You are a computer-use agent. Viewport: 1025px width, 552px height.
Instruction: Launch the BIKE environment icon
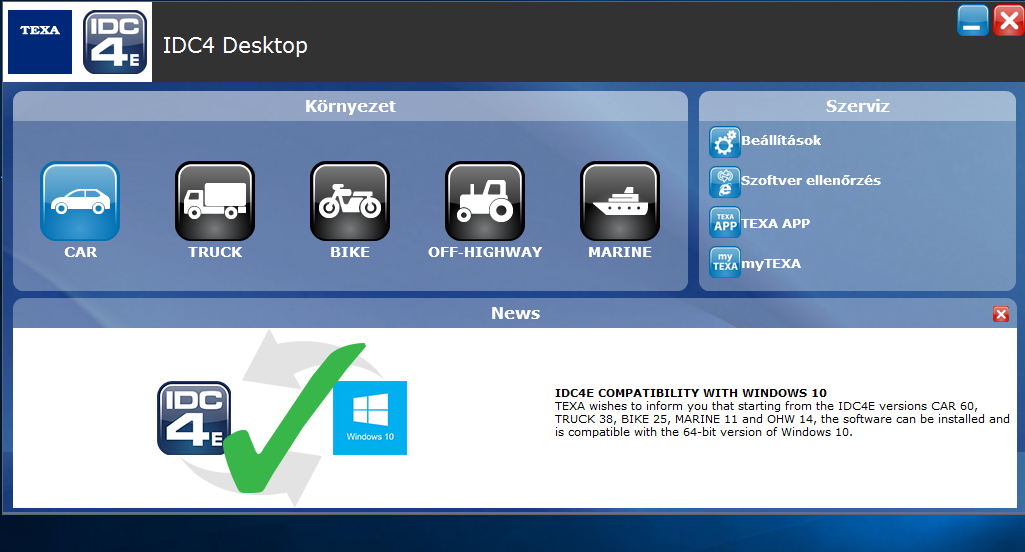tap(350, 201)
